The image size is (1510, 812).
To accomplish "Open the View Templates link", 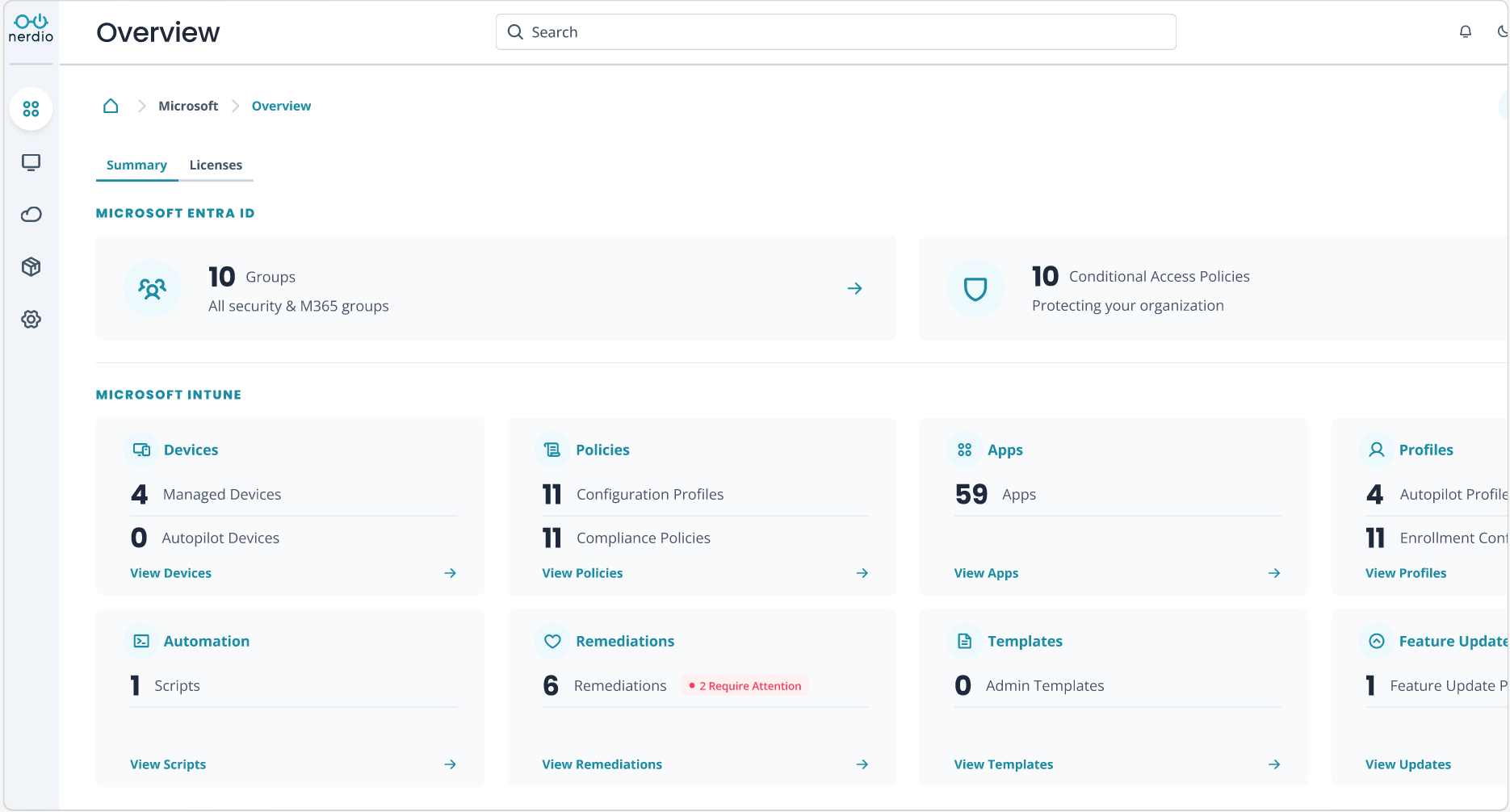I will coord(1004,764).
